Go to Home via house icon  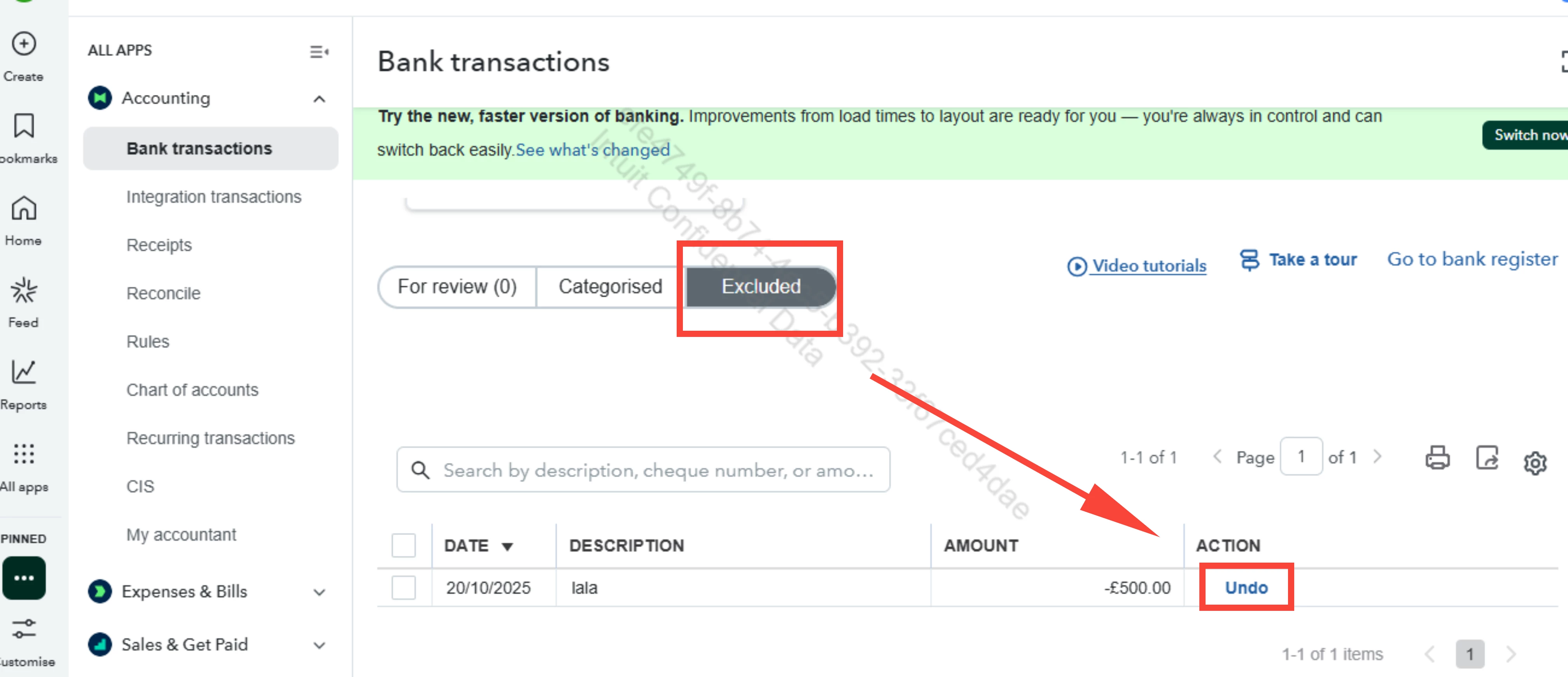point(24,208)
